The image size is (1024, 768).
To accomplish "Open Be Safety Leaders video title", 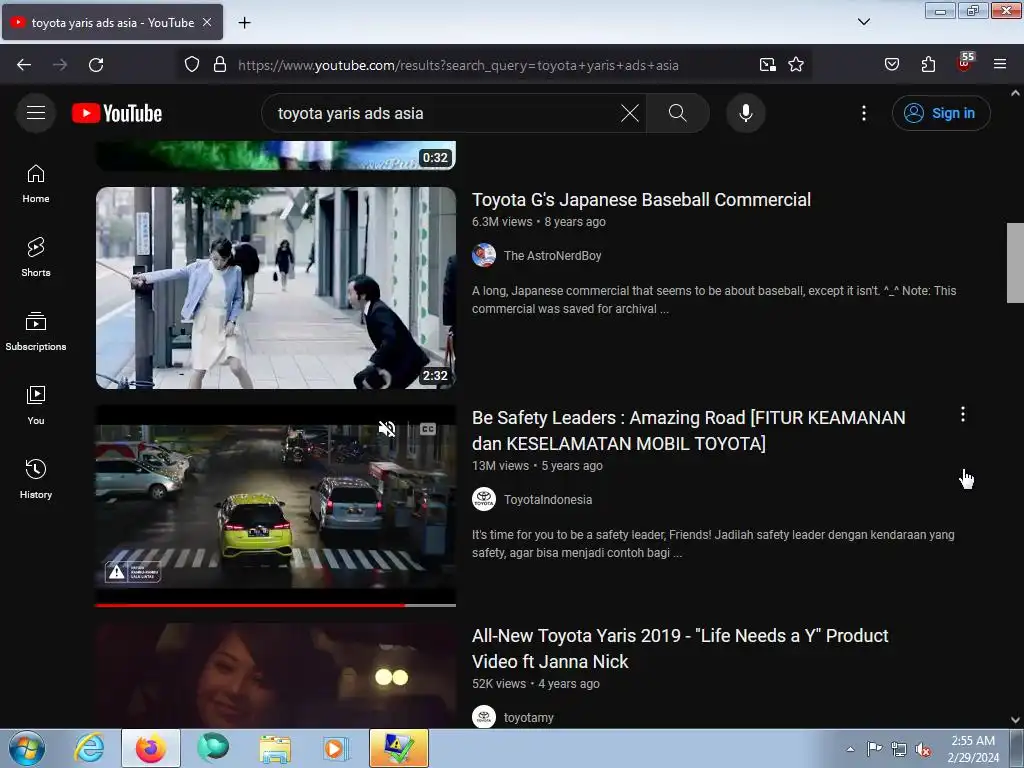I will 688,430.
